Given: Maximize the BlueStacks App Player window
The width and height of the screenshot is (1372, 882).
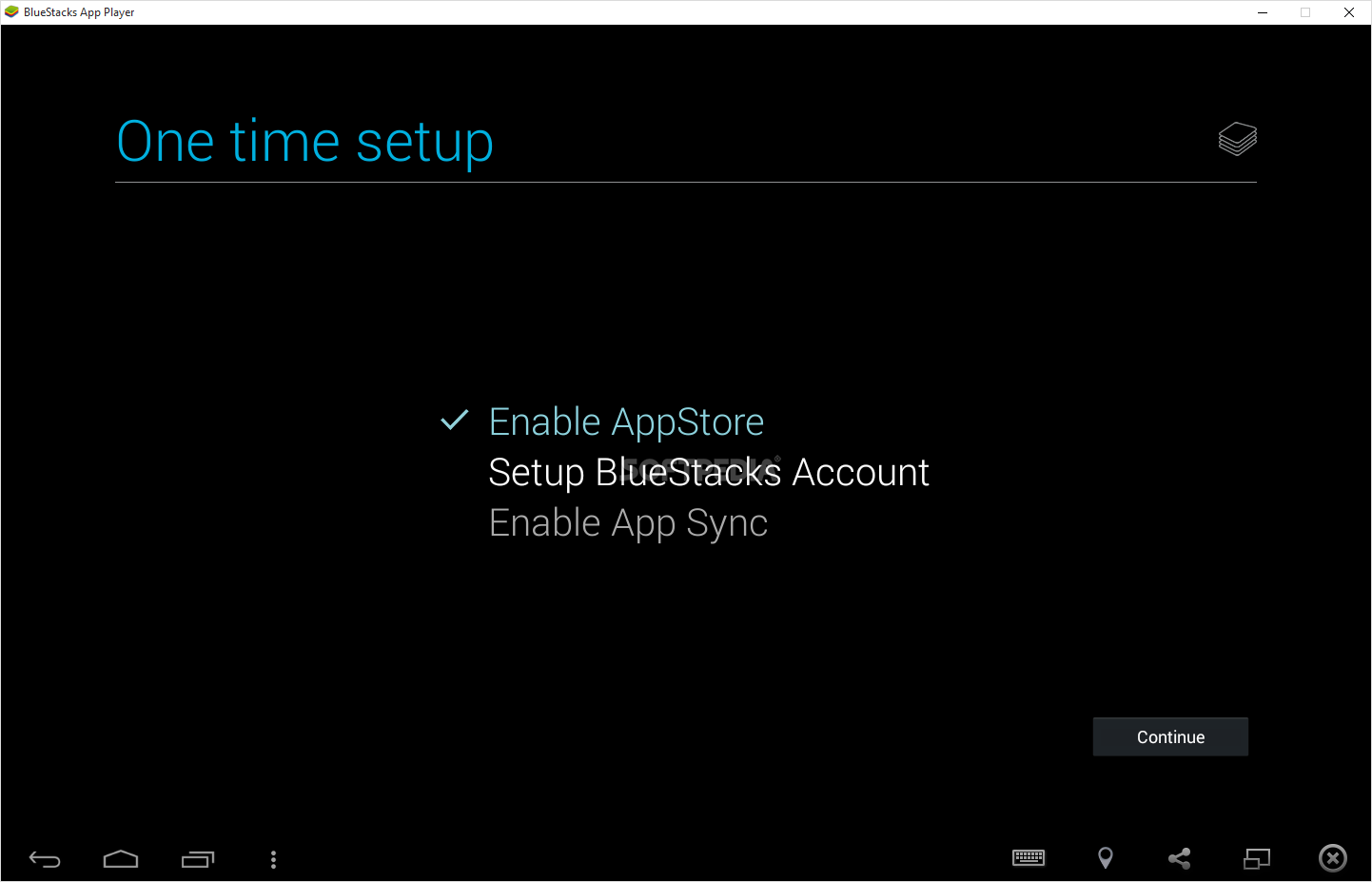Looking at the screenshot, I should (1305, 12).
